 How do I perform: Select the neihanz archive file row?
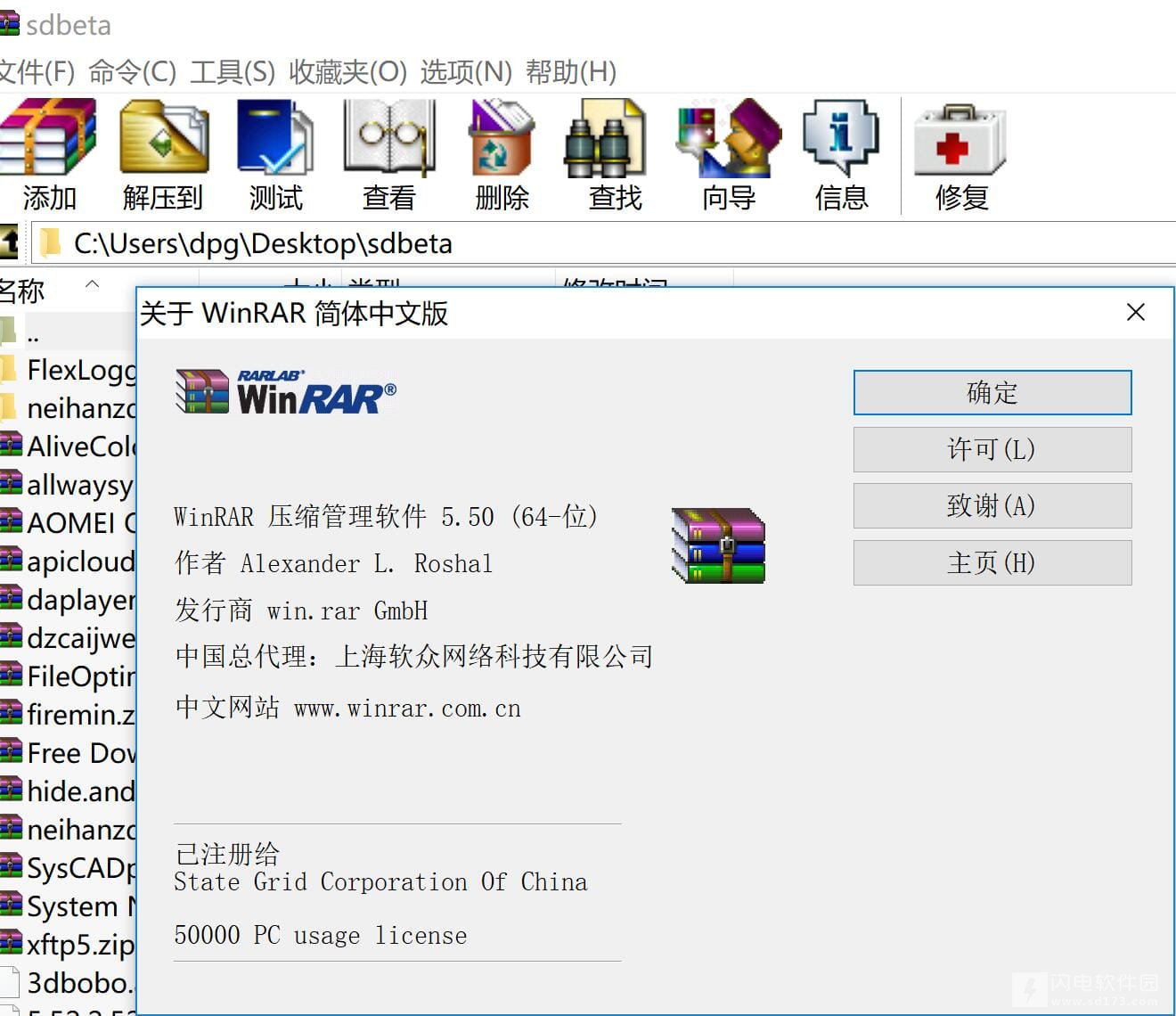68,829
